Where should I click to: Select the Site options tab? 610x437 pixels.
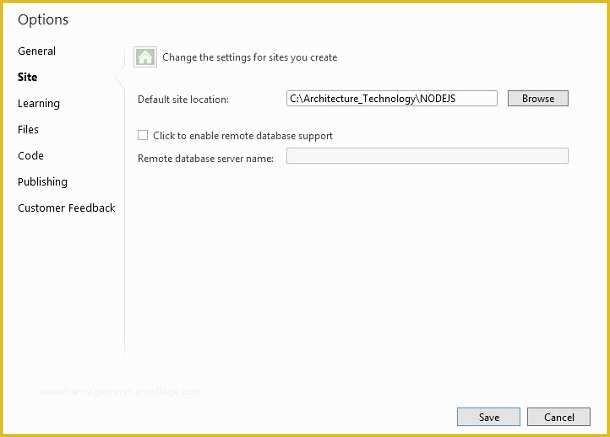[27, 77]
